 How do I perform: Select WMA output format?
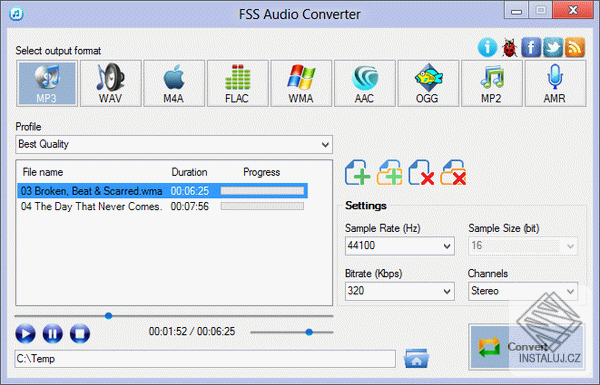tap(301, 83)
